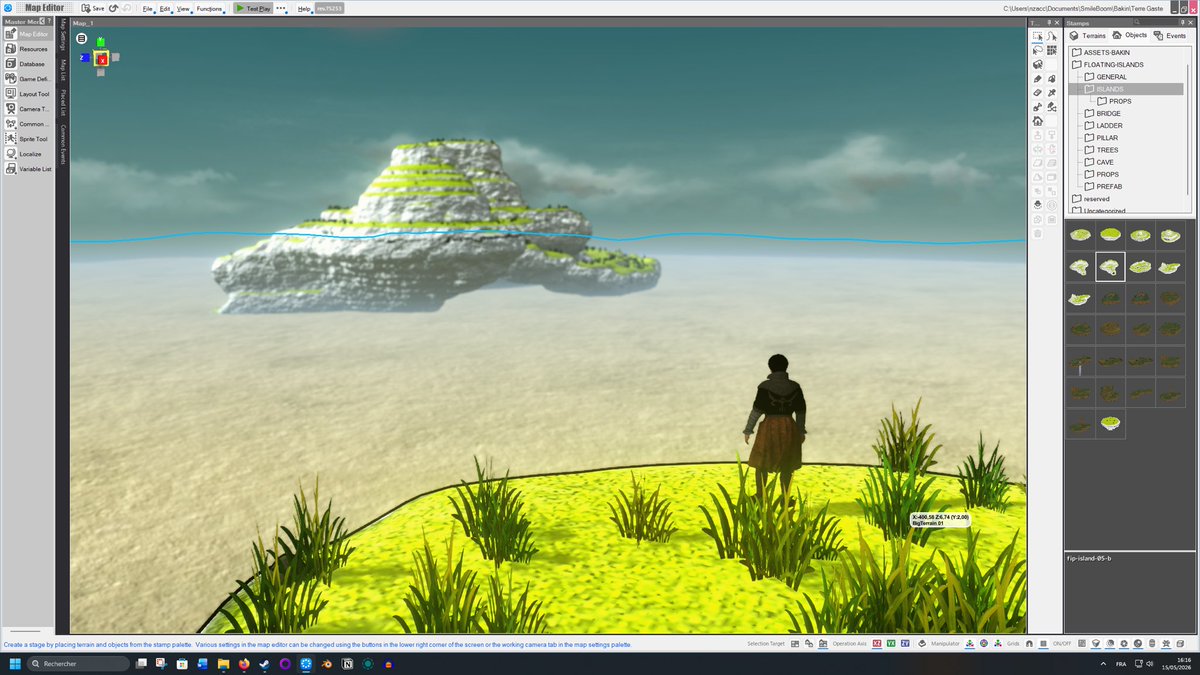The image size is (1200, 675).
Task: Open the File menu dropdown
Action: [148, 8]
